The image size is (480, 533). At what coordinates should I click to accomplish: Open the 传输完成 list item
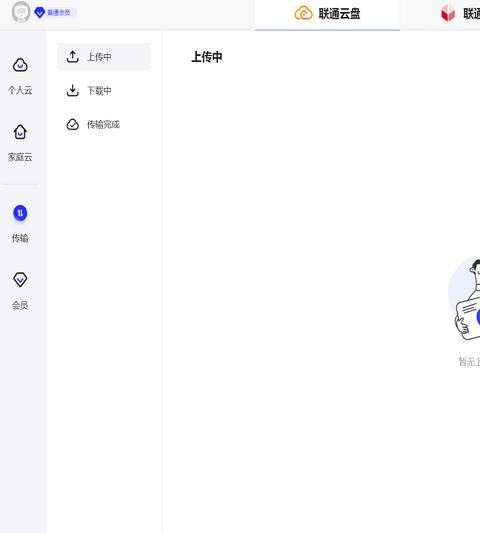(104, 124)
